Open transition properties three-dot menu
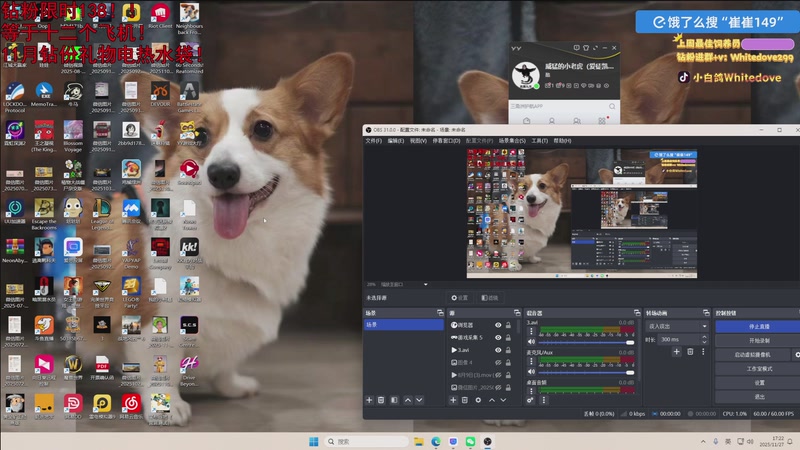 703,352
